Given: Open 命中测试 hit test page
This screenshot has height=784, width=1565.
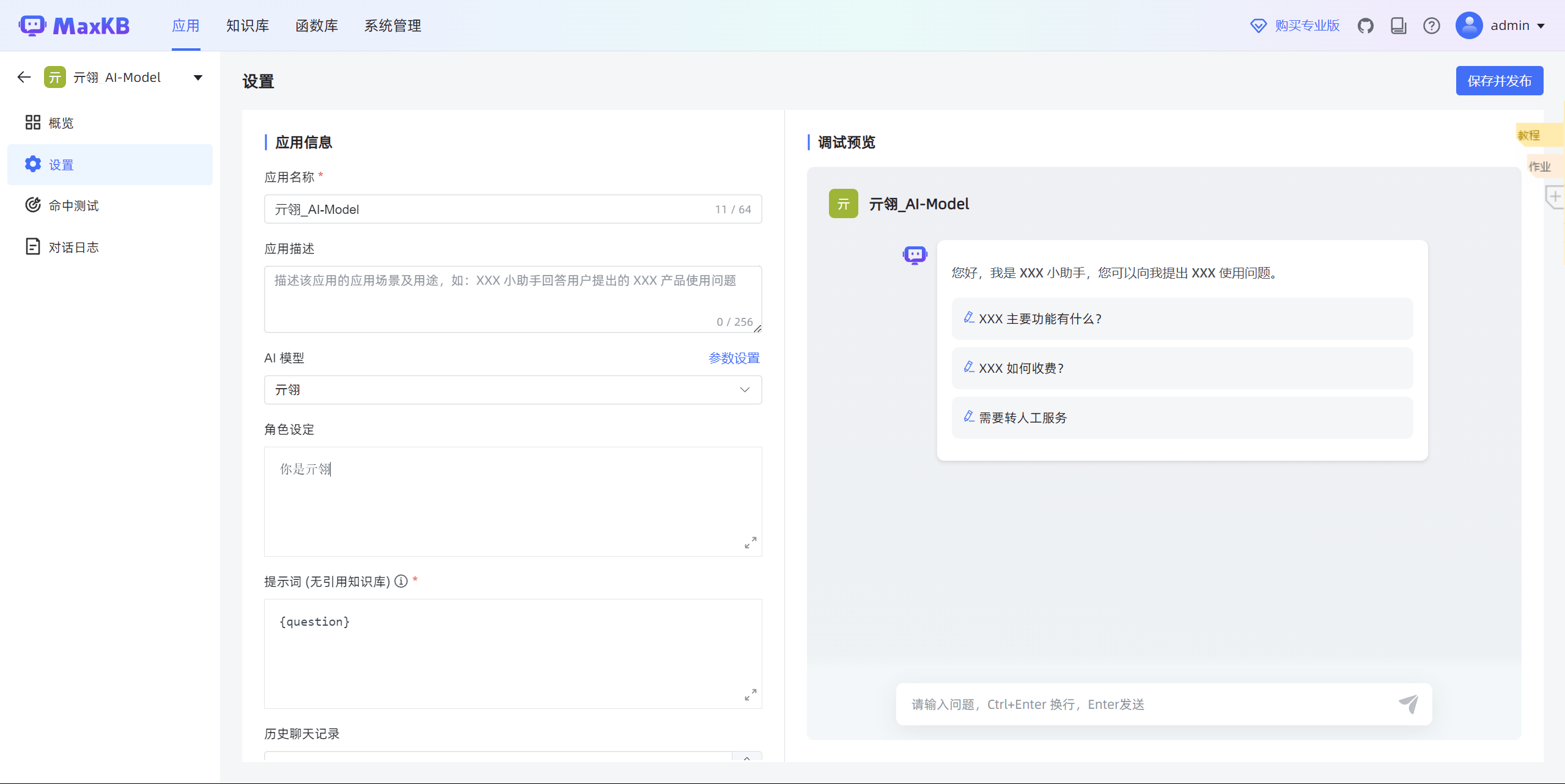Looking at the screenshot, I should [73, 206].
